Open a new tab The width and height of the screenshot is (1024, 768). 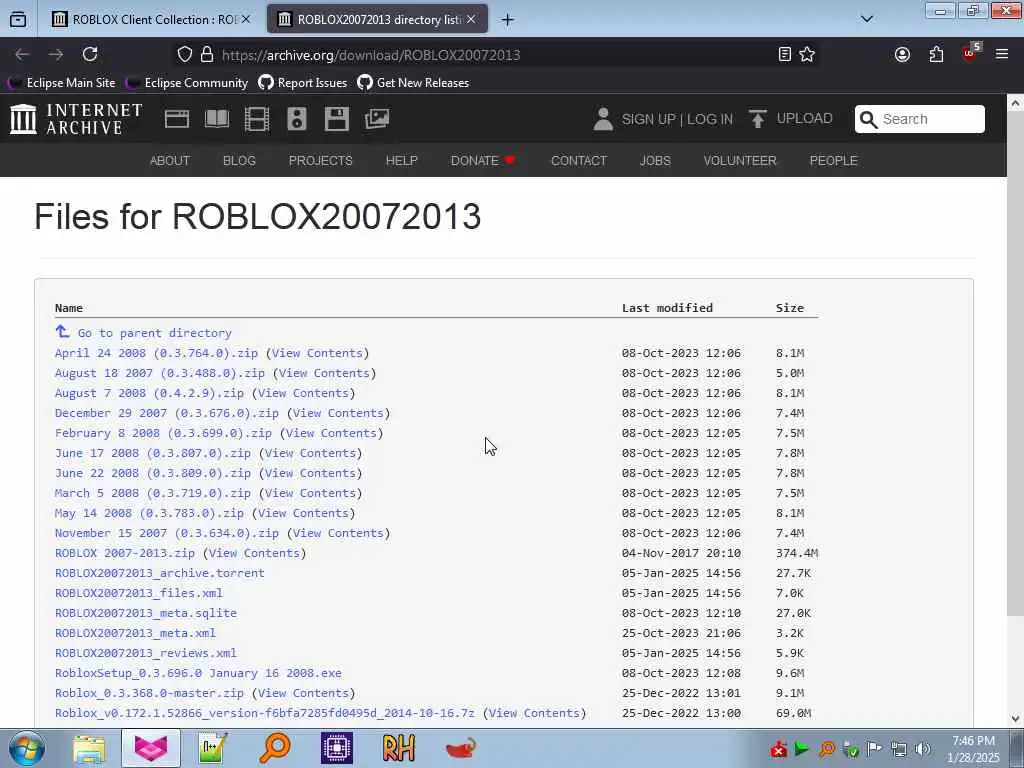pyautogui.click(x=507, y=20)
